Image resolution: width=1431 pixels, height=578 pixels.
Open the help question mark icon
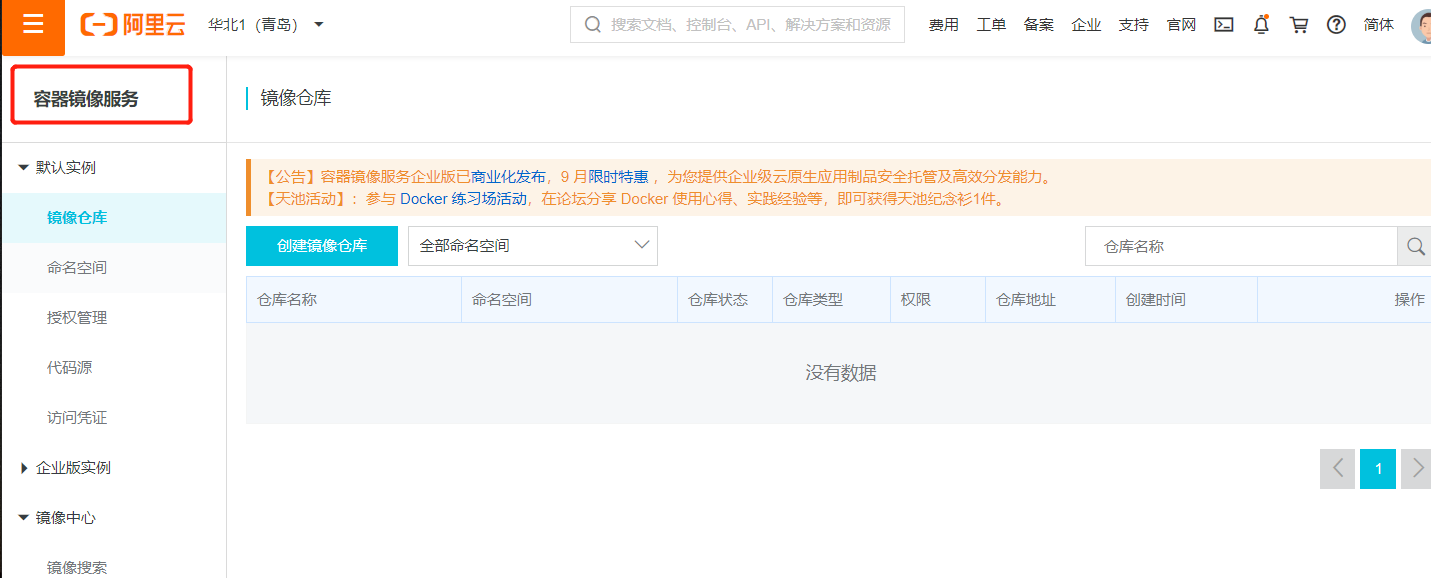click(x=1336, y=25)
